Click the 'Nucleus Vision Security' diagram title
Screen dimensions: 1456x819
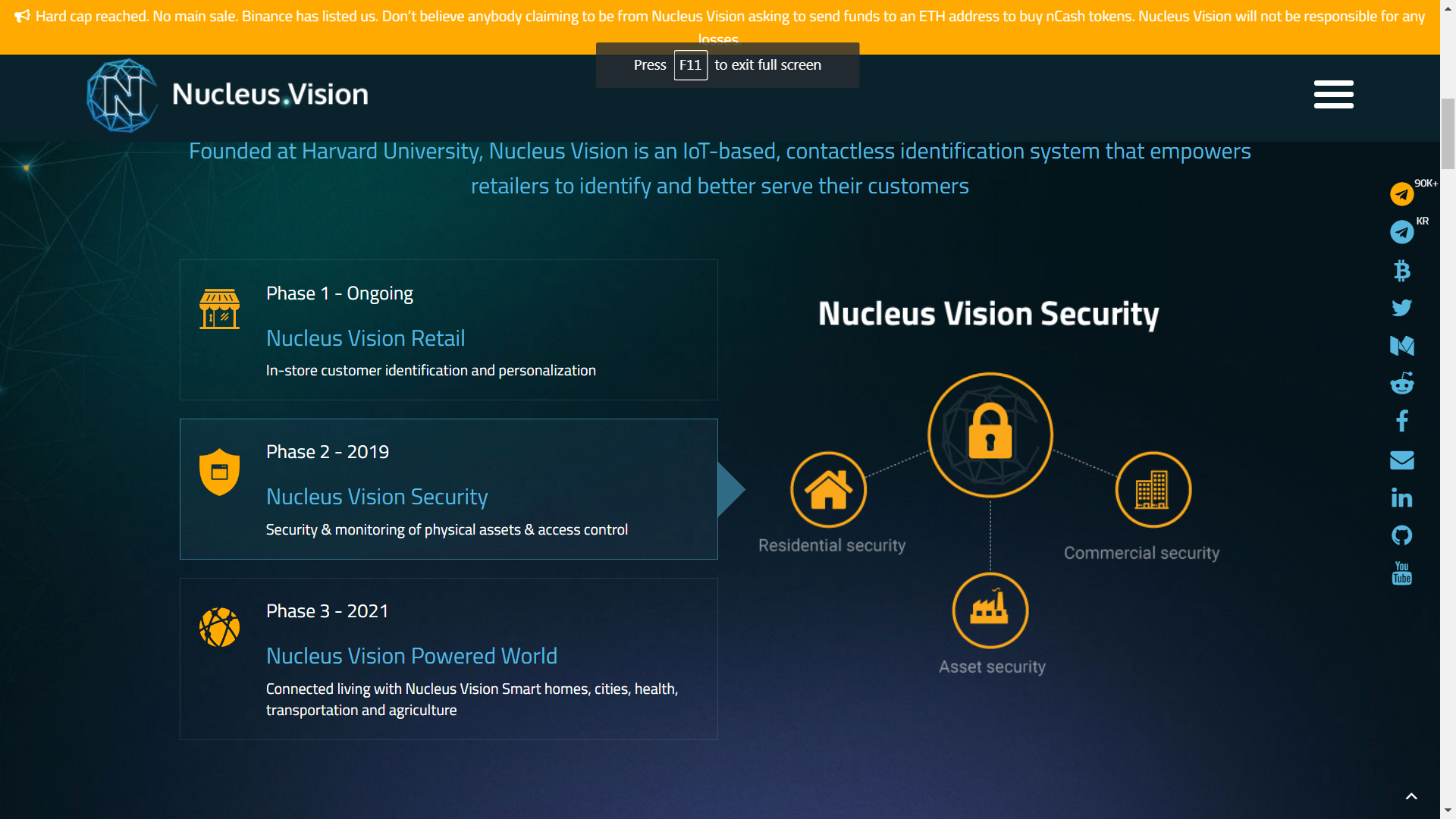pos(988,314)
